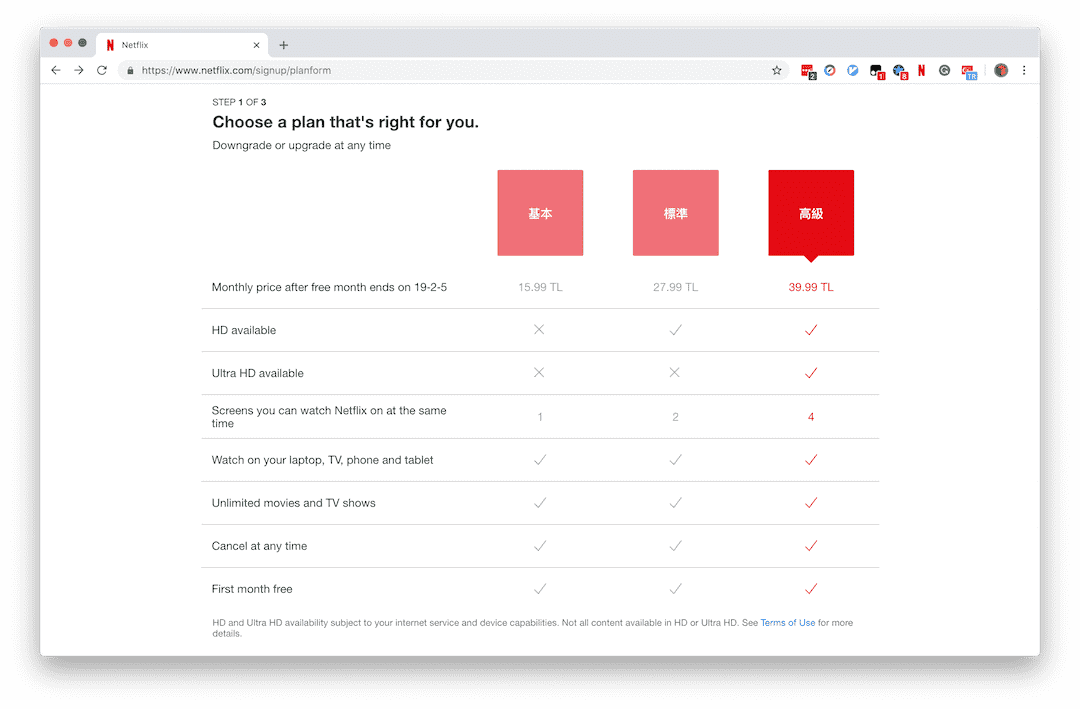
Task: Click the 39.99 TL premium price
Action: click(811, 287)
